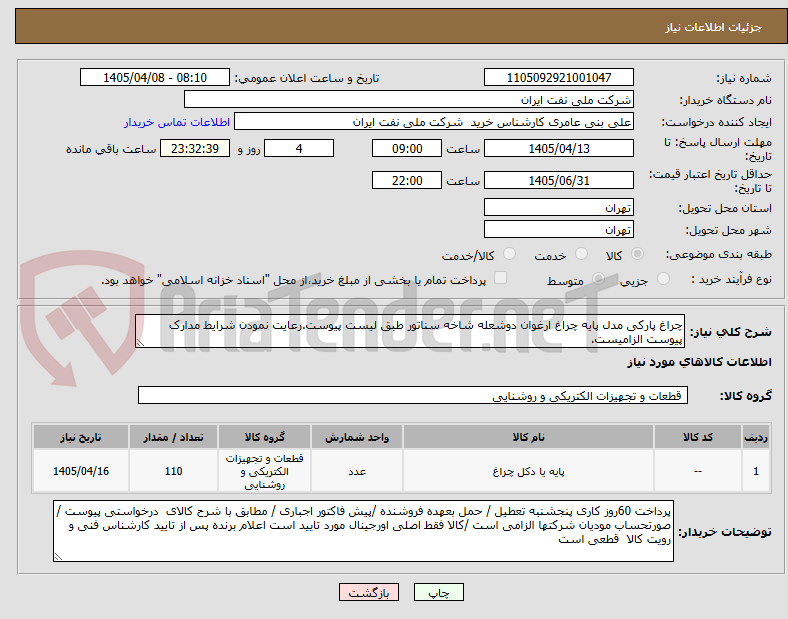Image resolution: width=788 pixels, height=619 pixels.
Task: Click the گروه کالا field قطعات و تجهیزات
Action: (x=413, y=395)
